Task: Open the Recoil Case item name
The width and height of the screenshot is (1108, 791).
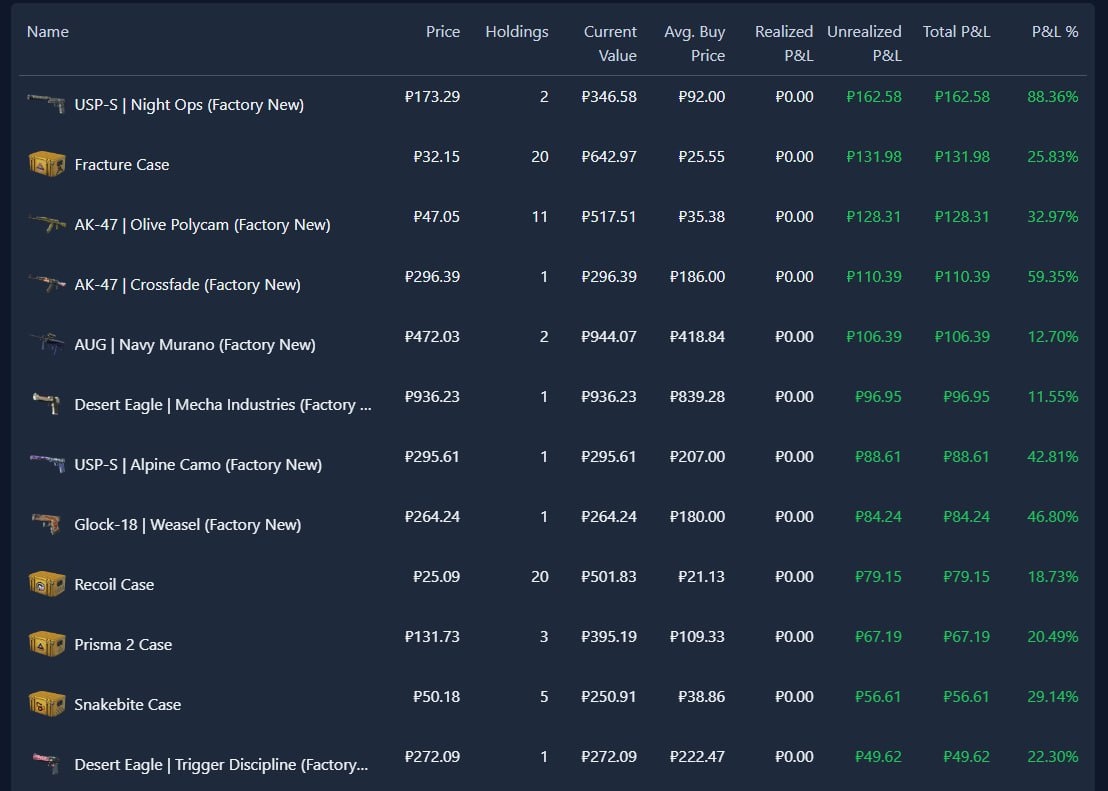Action: click(114, 585)
